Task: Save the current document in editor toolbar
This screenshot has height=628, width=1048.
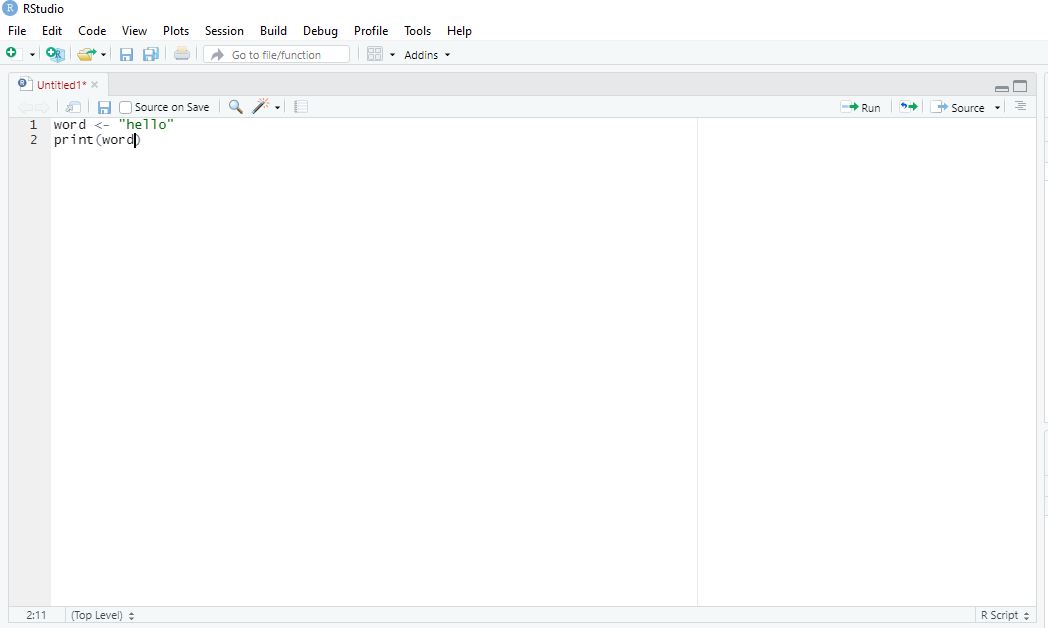Action: point(104,107)
